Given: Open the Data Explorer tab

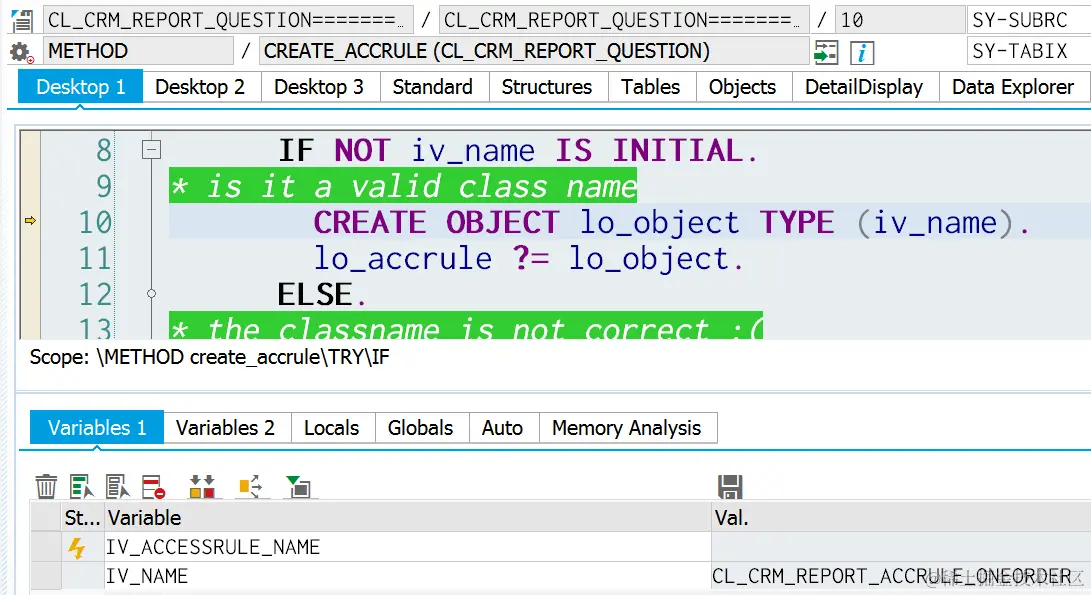Looking at the screenshot, I should (1013, 87).
